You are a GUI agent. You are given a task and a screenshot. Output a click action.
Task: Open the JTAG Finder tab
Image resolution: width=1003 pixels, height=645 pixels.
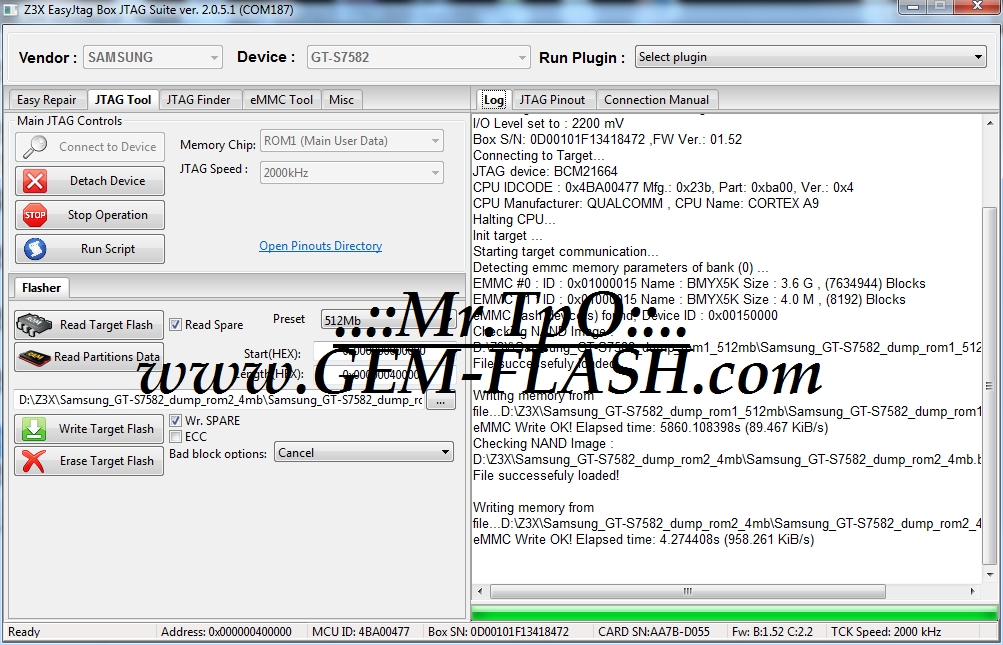[198, 100]
